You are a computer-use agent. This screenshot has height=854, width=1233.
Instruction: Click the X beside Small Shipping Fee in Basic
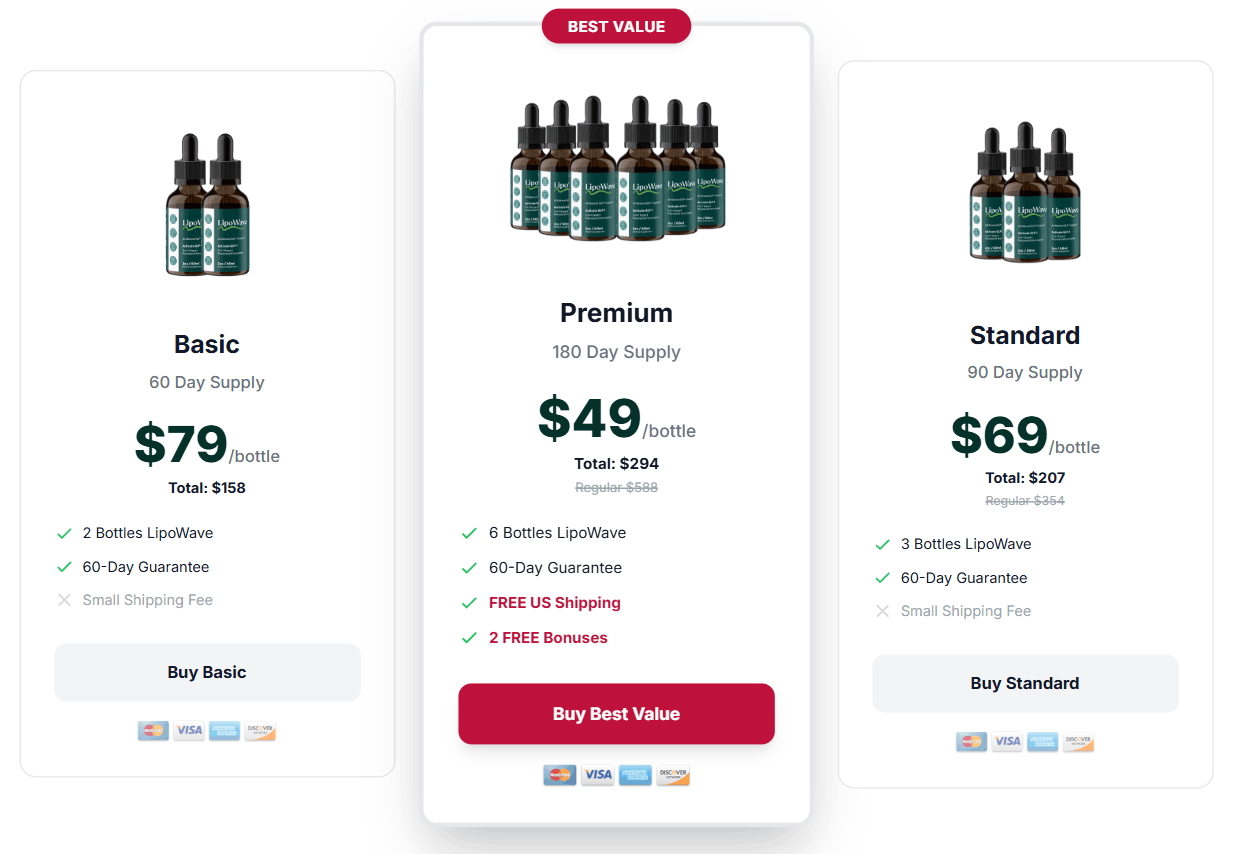coord(64,599)
